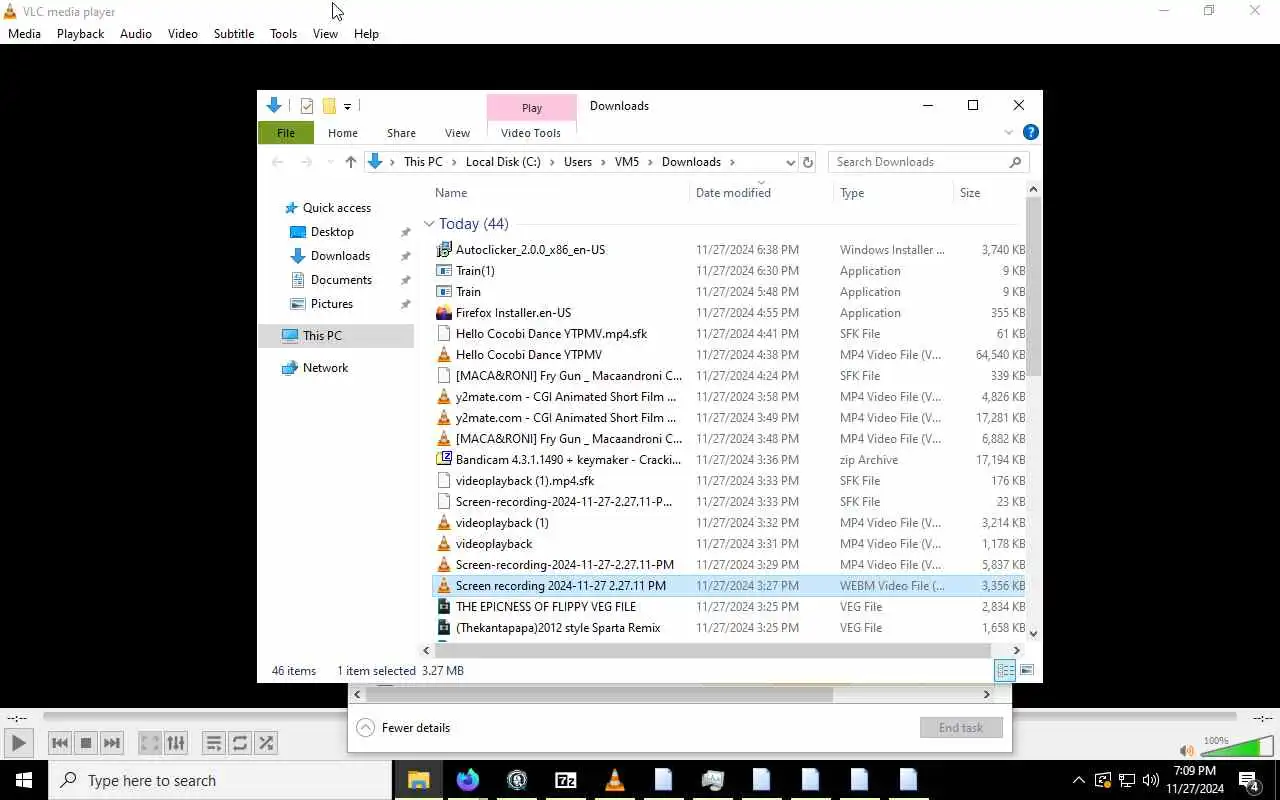Open Desktop in navigation pane
1280x800 pixels.
(x=332, y=232)
